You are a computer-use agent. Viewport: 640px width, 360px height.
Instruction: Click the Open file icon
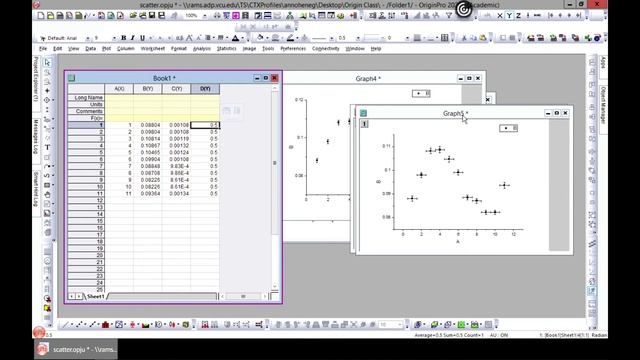[133, 16]
